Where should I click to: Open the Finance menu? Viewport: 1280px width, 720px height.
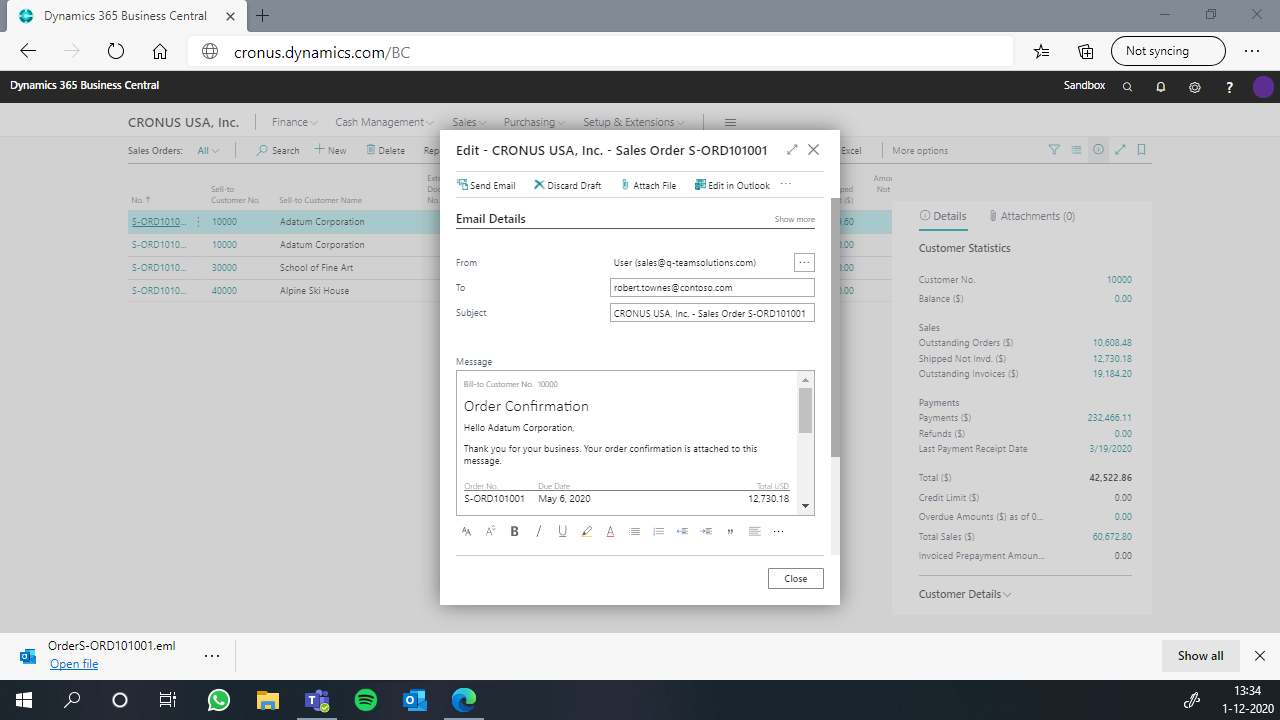pyautogui.click(x=294, y=122)
